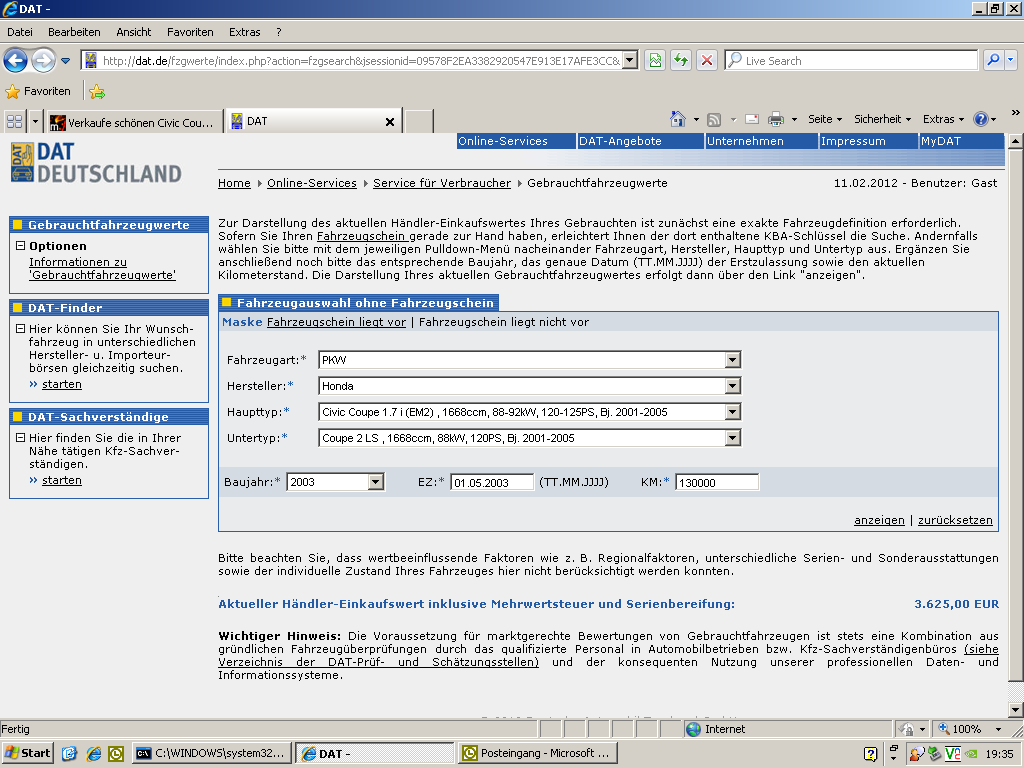Close the DAT tab
Image resolution: width=1024 pixels, height=768 pixels.
point(389,122)
